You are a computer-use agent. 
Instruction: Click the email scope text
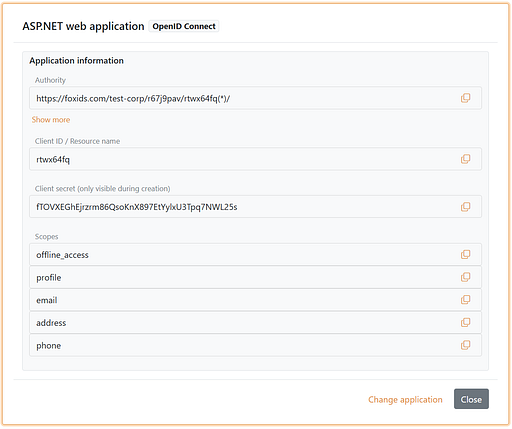47,300
